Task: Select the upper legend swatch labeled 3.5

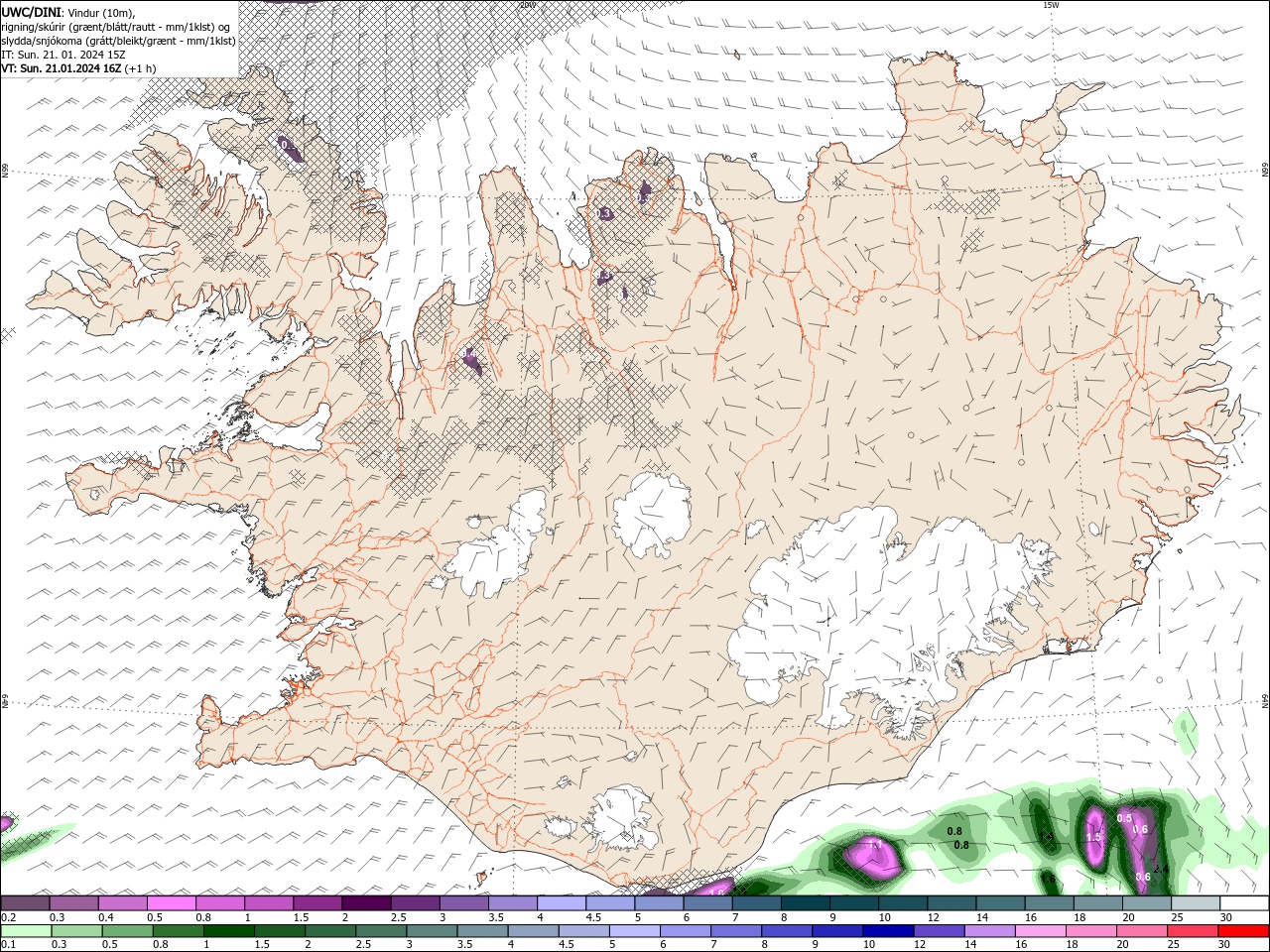Action: (513, 903)
